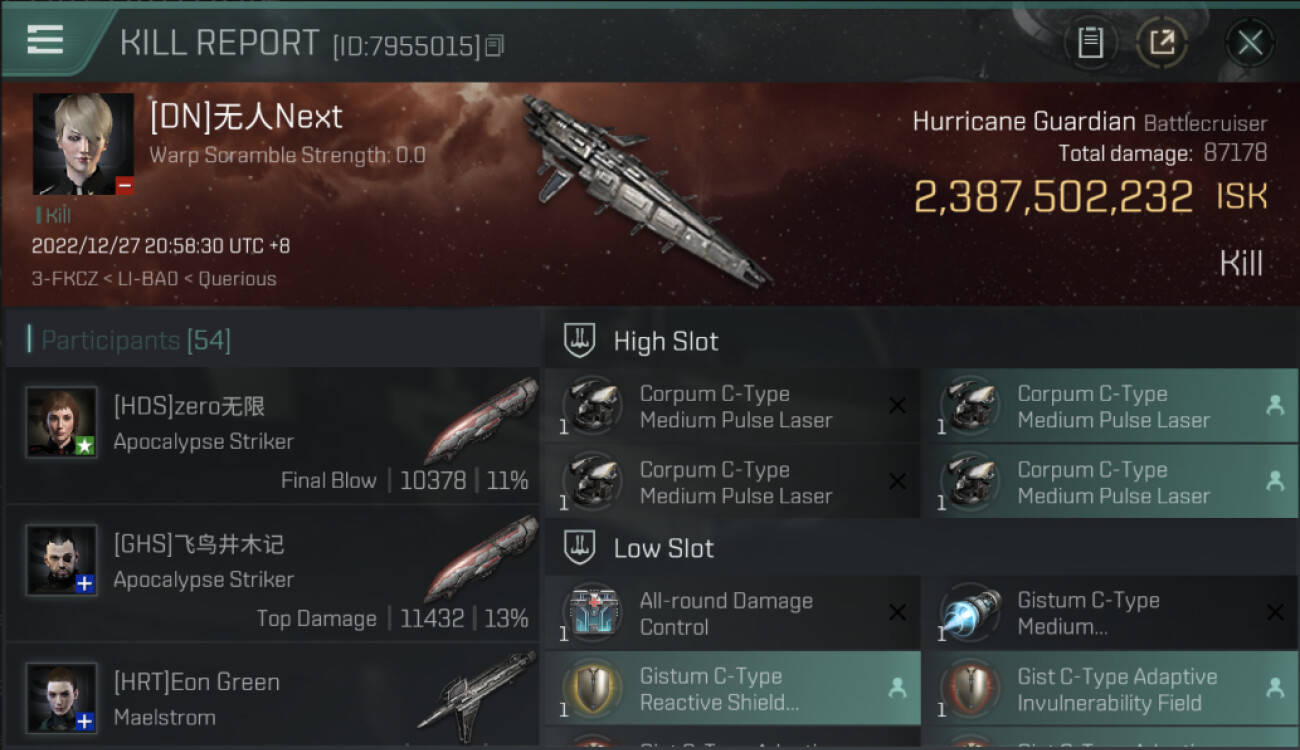
Task: View victim portrait of 无人Next
Action: [83, 144]
